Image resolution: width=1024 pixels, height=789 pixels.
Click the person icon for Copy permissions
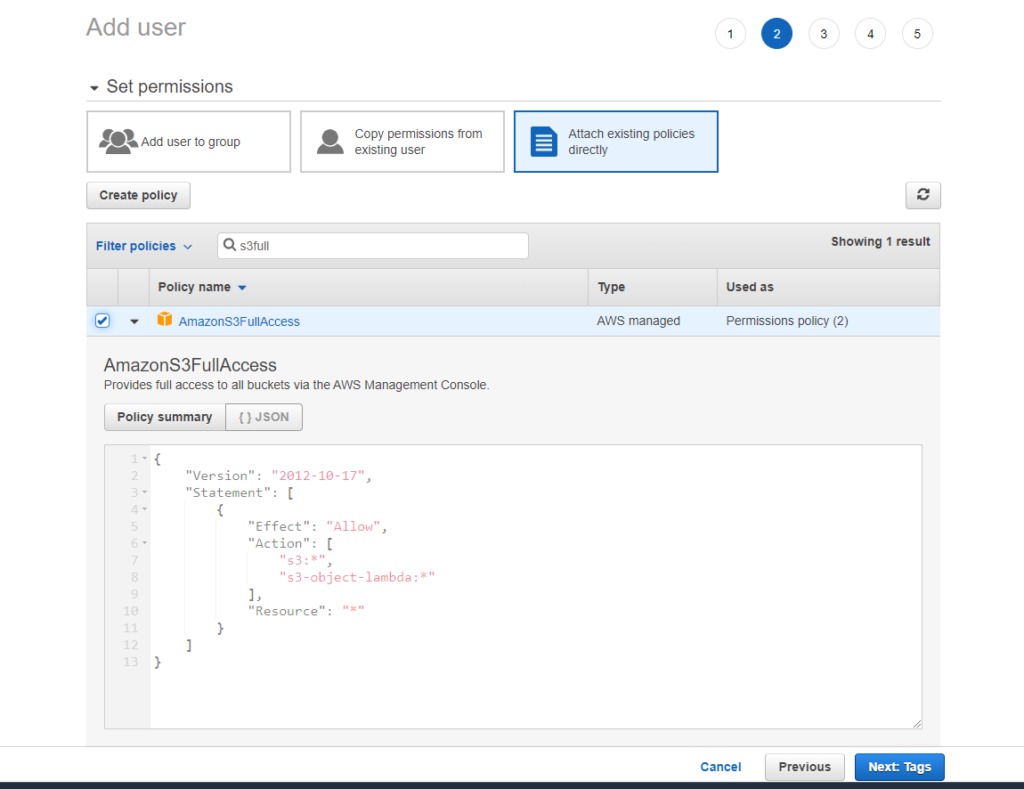pyautogui.click(x=330, y=141)
